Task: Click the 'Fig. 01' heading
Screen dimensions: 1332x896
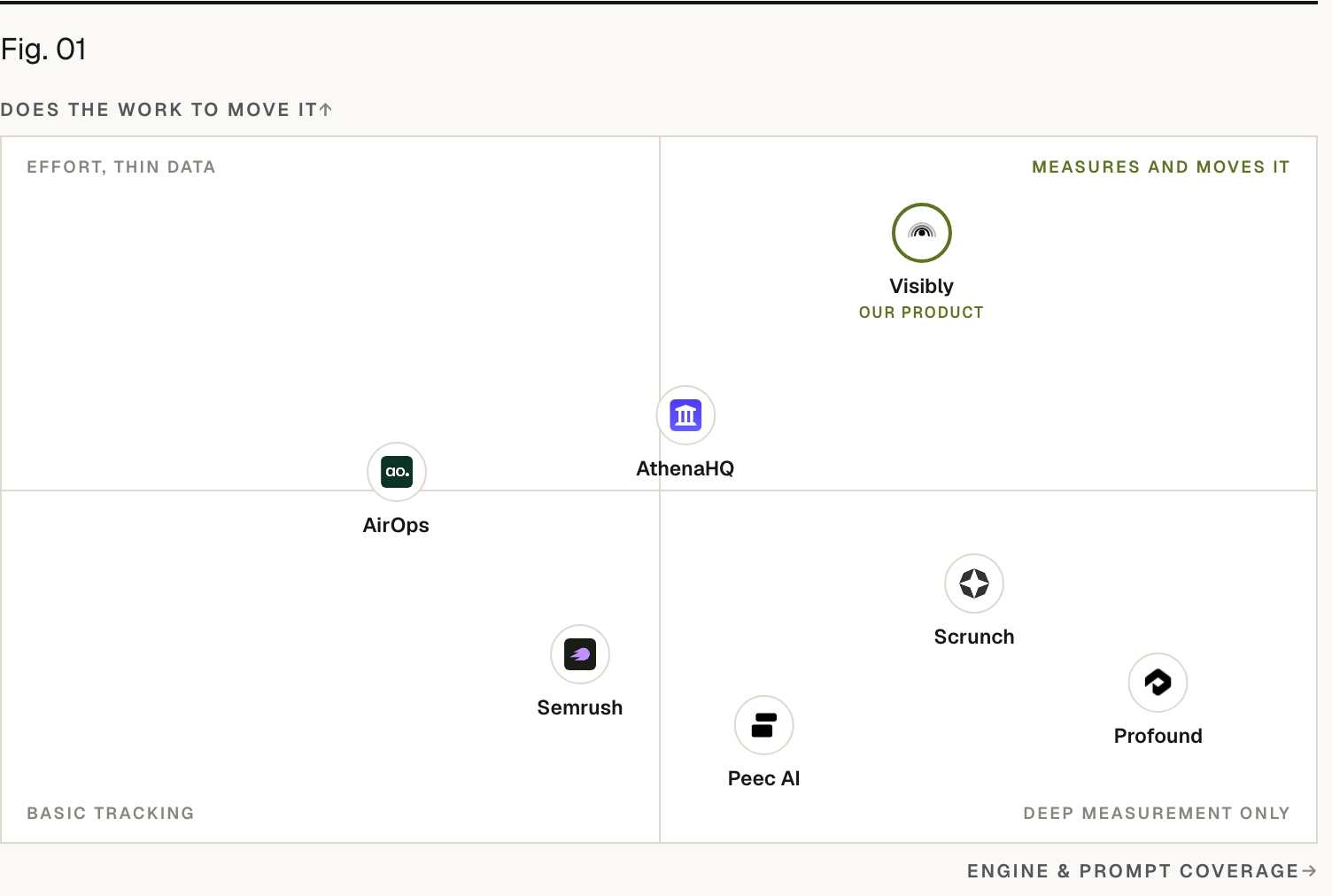Action: tap(43, 50)
